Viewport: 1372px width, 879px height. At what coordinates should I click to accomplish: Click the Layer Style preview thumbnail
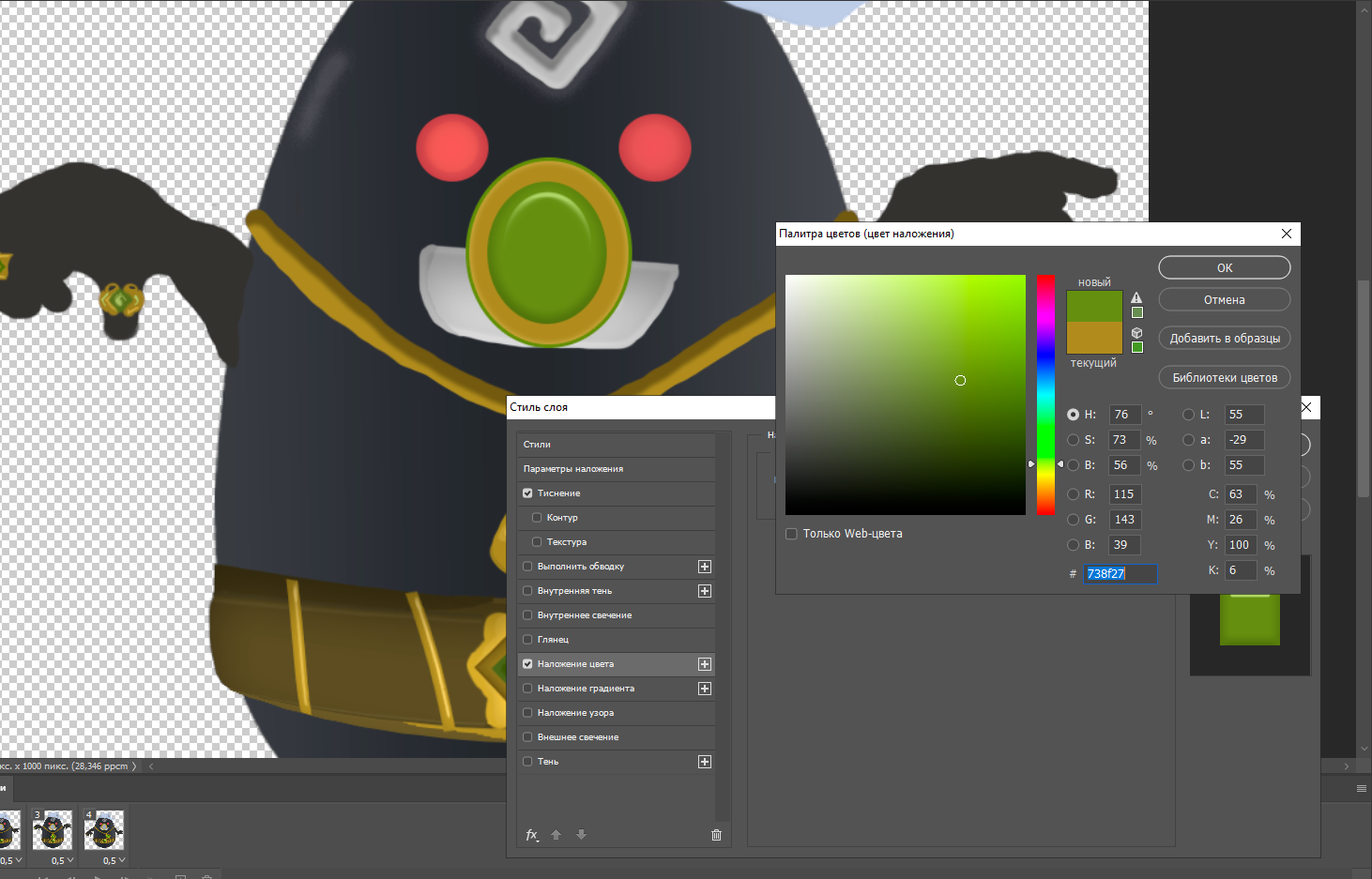1250,617
